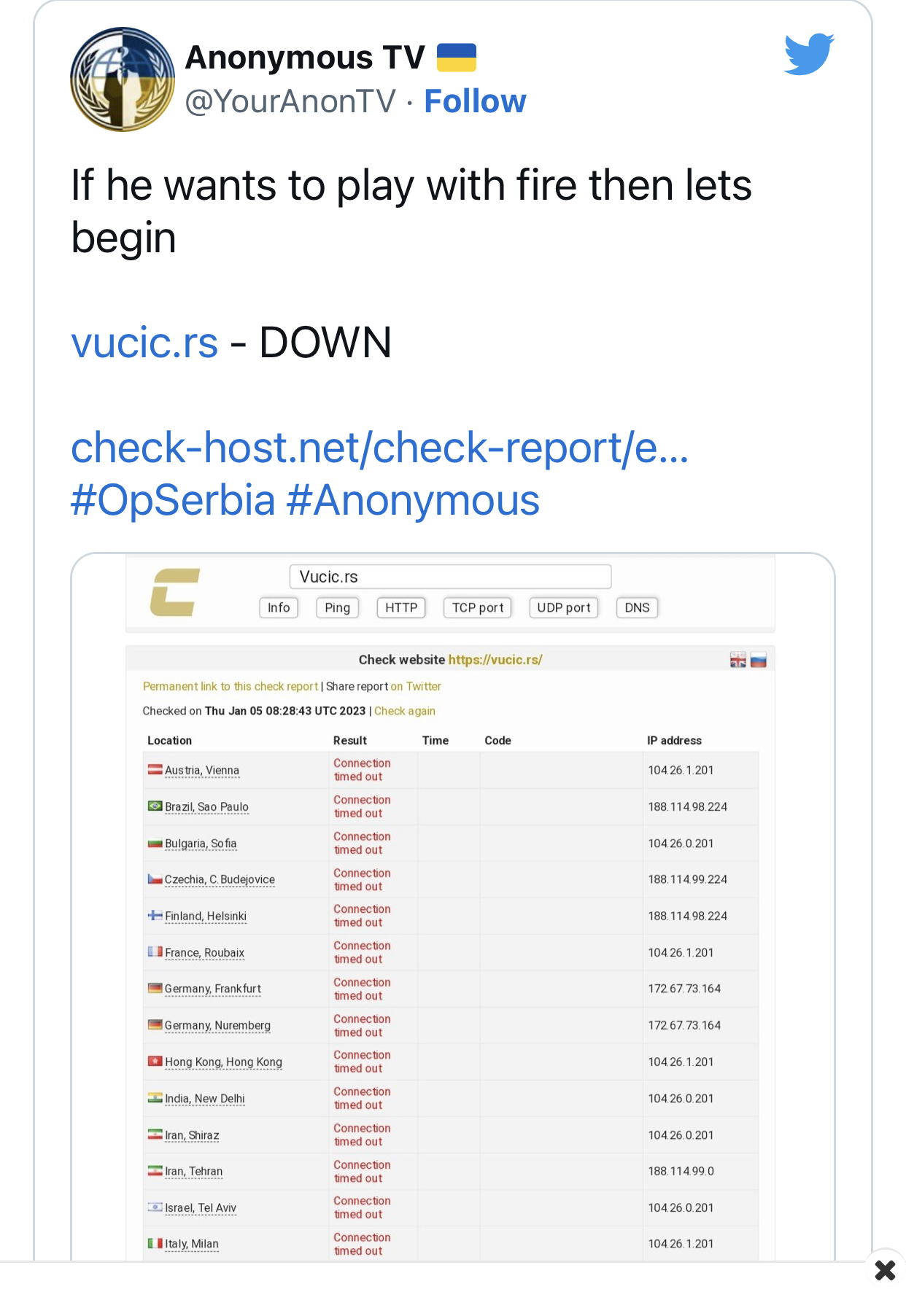
Task: Click the Check again link
Action: coord(405,711)
